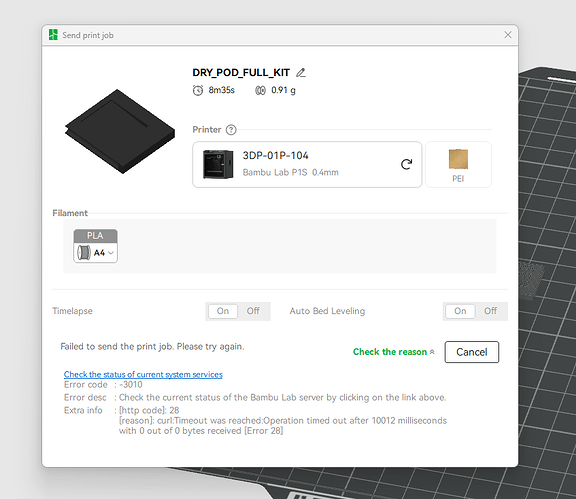Set Auto Bed Leveling to Off
Image resolution: width=576 pixels, height=499 pixels.
pyautogui.click(x=490, y=311)
